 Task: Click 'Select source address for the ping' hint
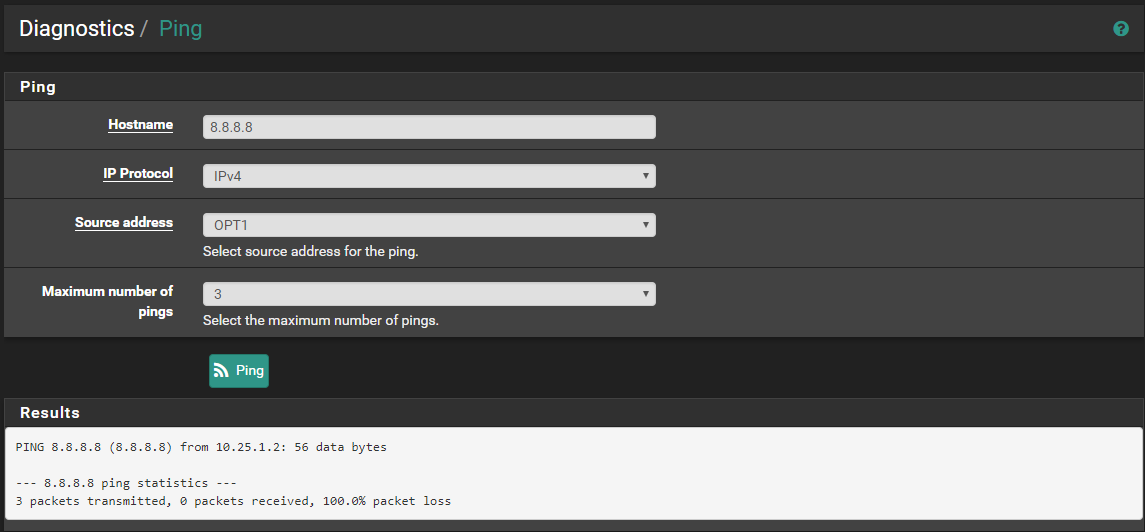(x=310, y=252)
